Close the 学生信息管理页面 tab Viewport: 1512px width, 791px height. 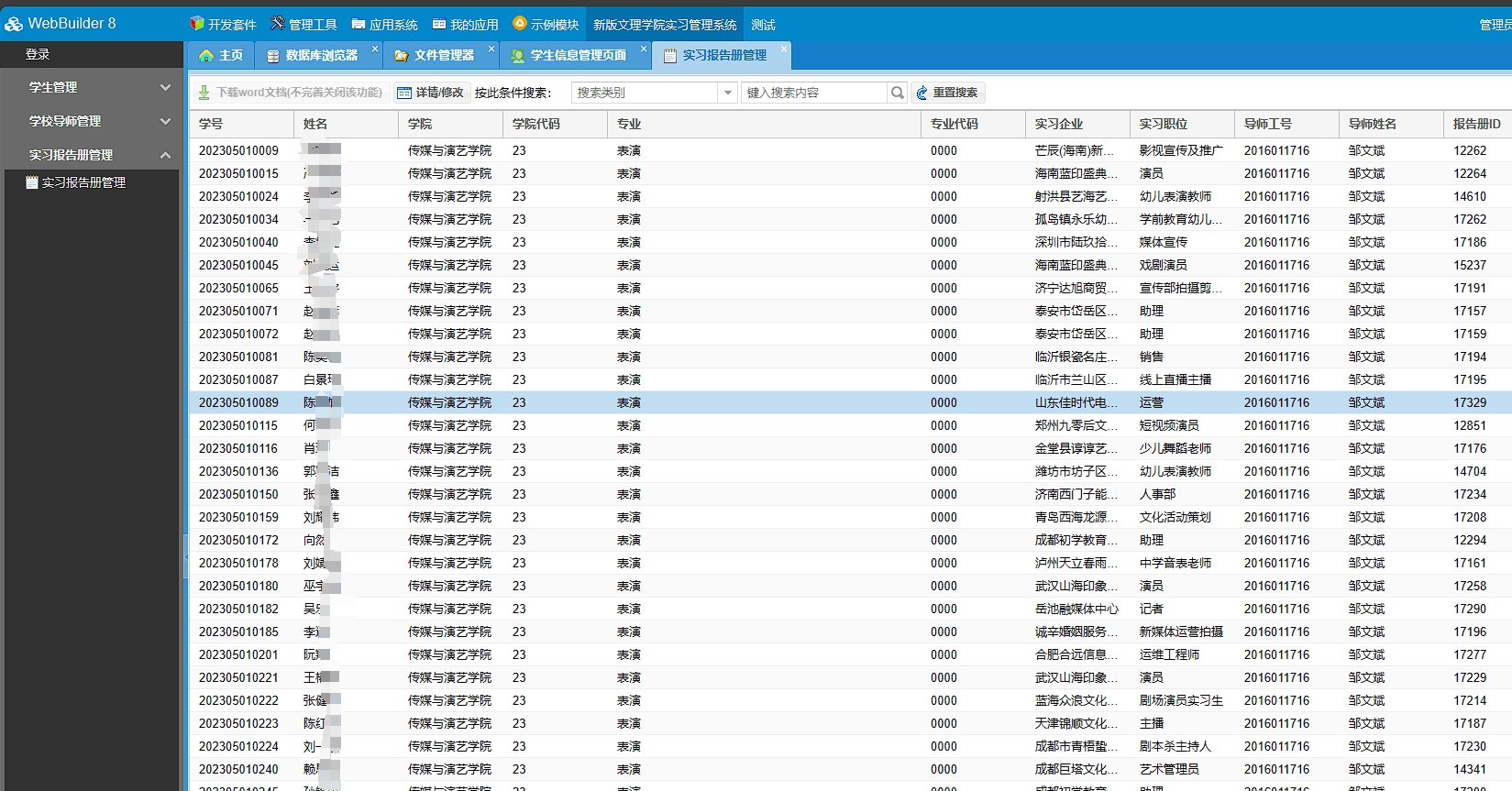point(643,49)
